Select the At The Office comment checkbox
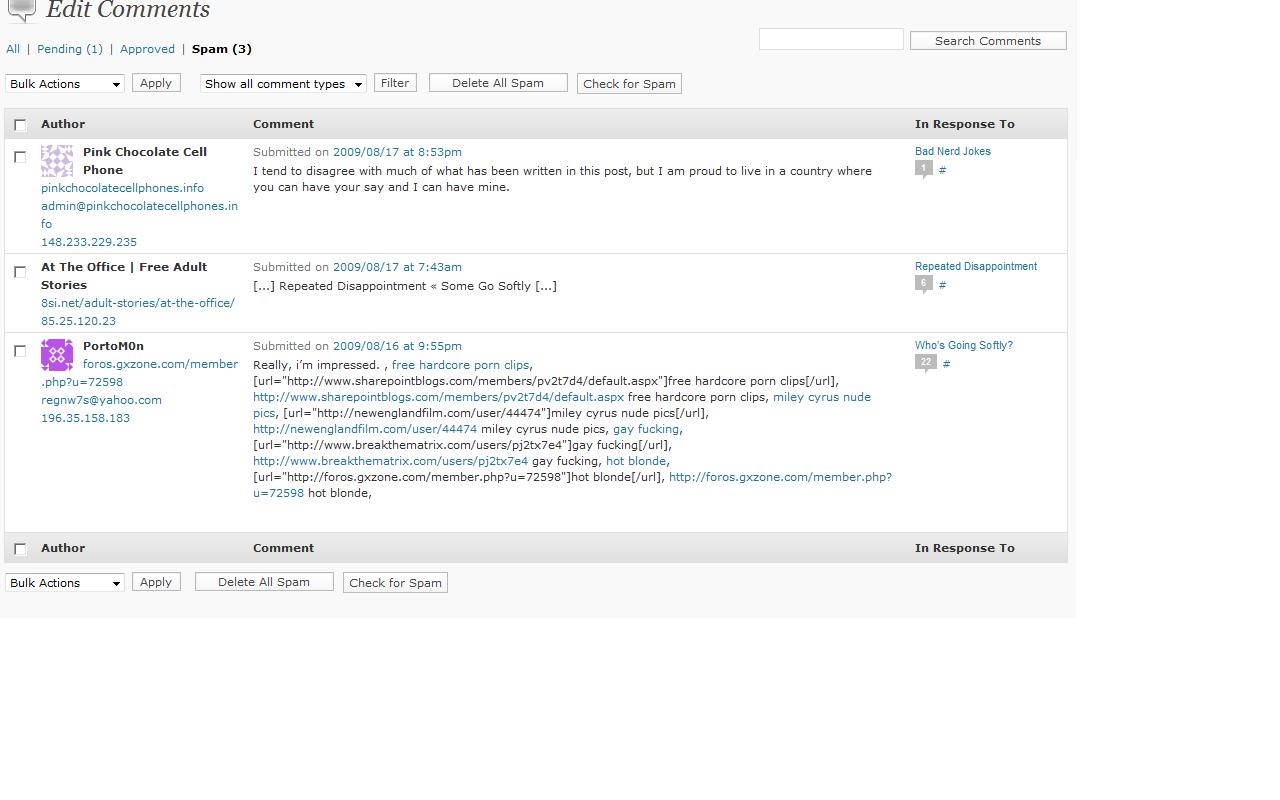This screenshot has height=800, width=1280. coord(20,272)
